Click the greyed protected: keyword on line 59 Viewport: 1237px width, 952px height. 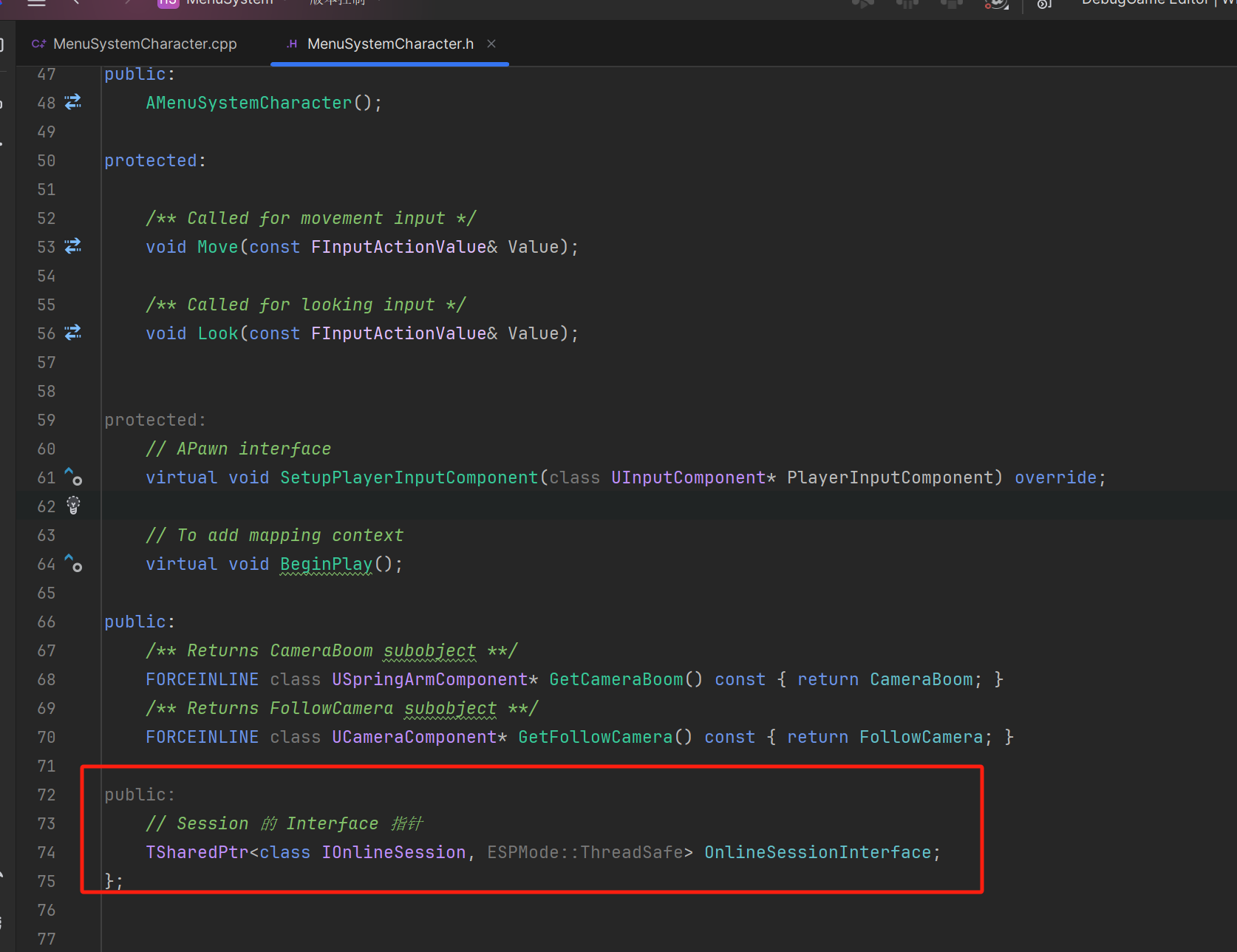pos(155,420)
